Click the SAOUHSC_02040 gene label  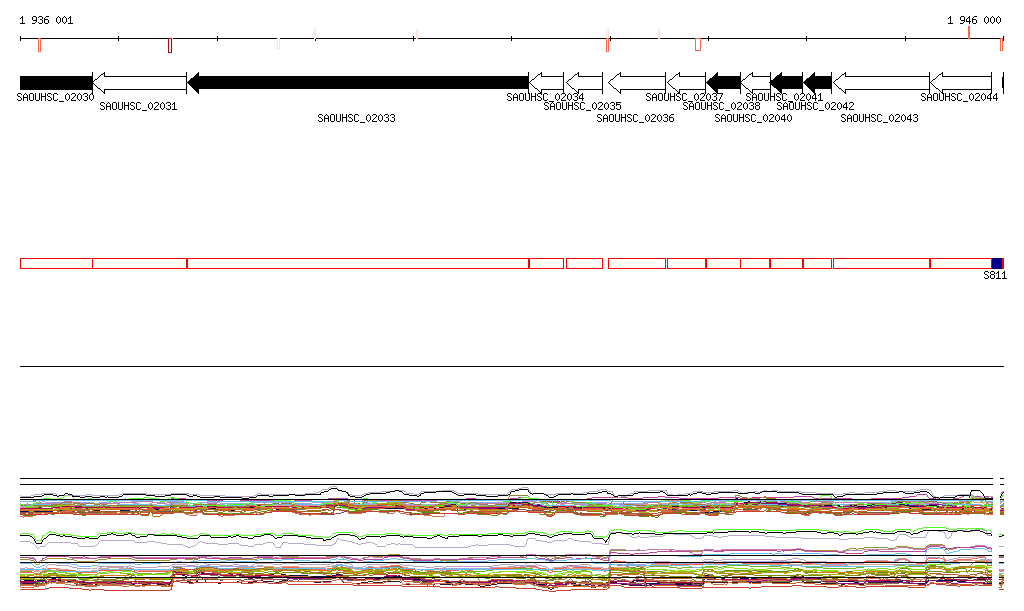[754, 118]
